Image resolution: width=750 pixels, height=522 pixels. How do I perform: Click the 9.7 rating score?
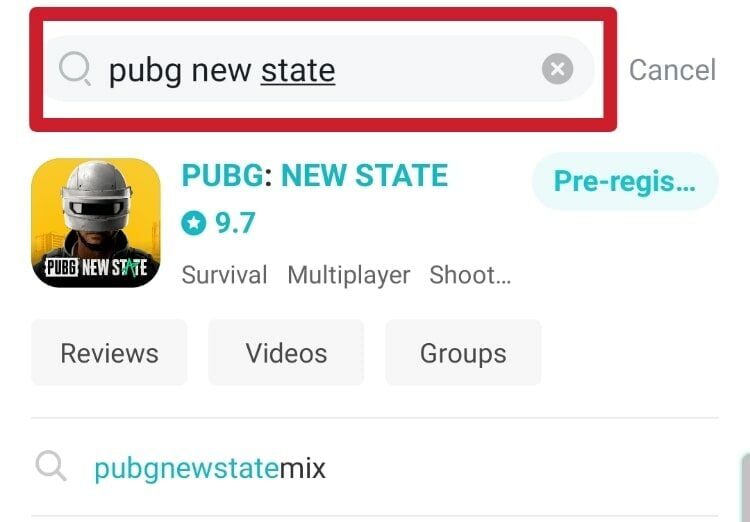click(235, 223)
